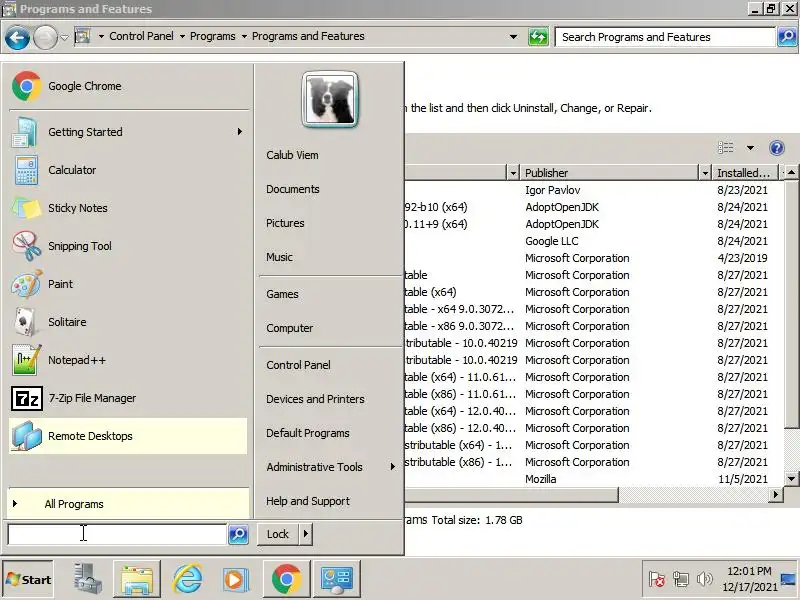Viewport: 800px width, 600px height.
Task: Open Paint from Start menu
Action: click(x=128, y=284)
